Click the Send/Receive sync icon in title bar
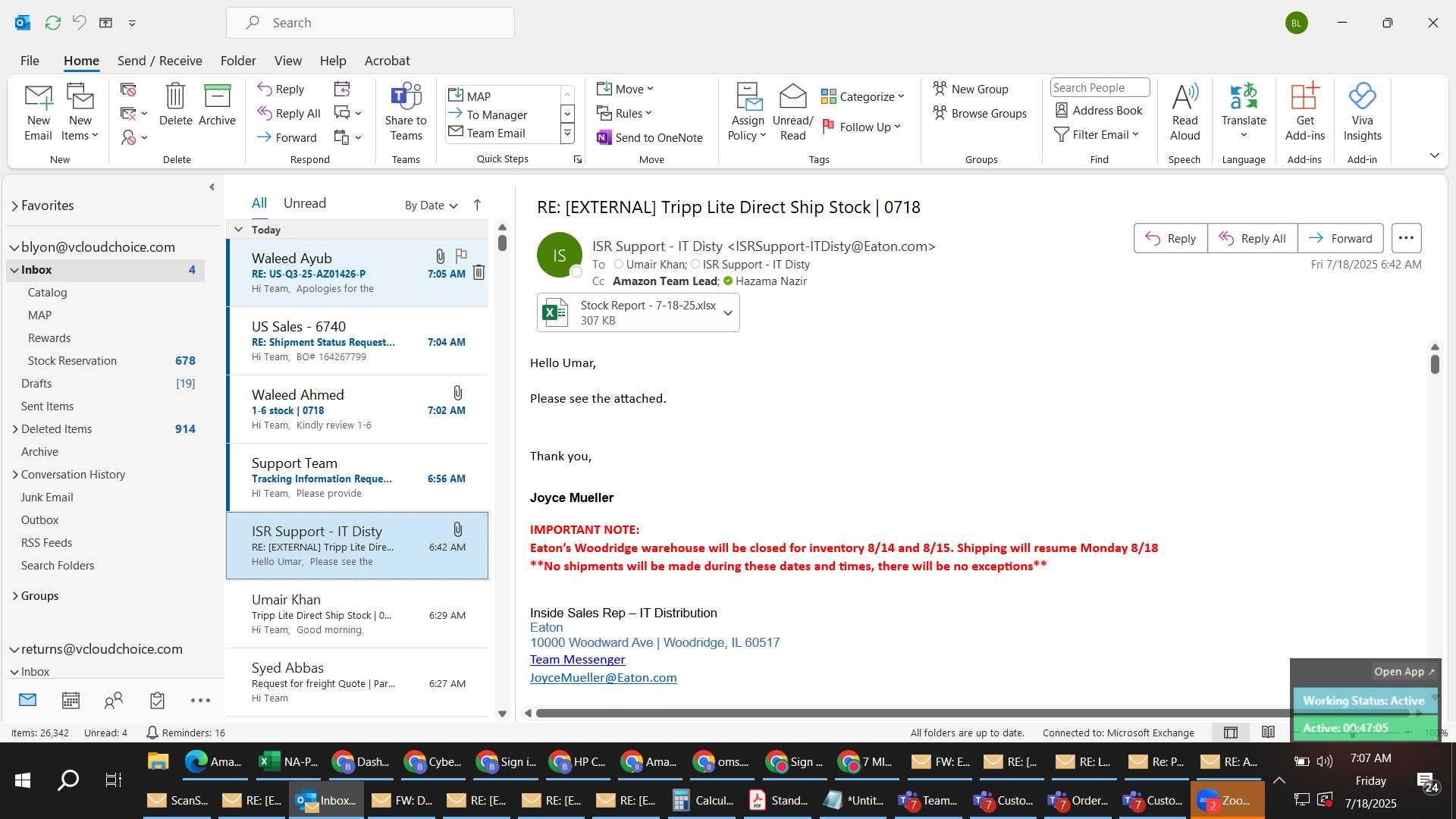The image size is (1456, 819). [x=52, y=23]
